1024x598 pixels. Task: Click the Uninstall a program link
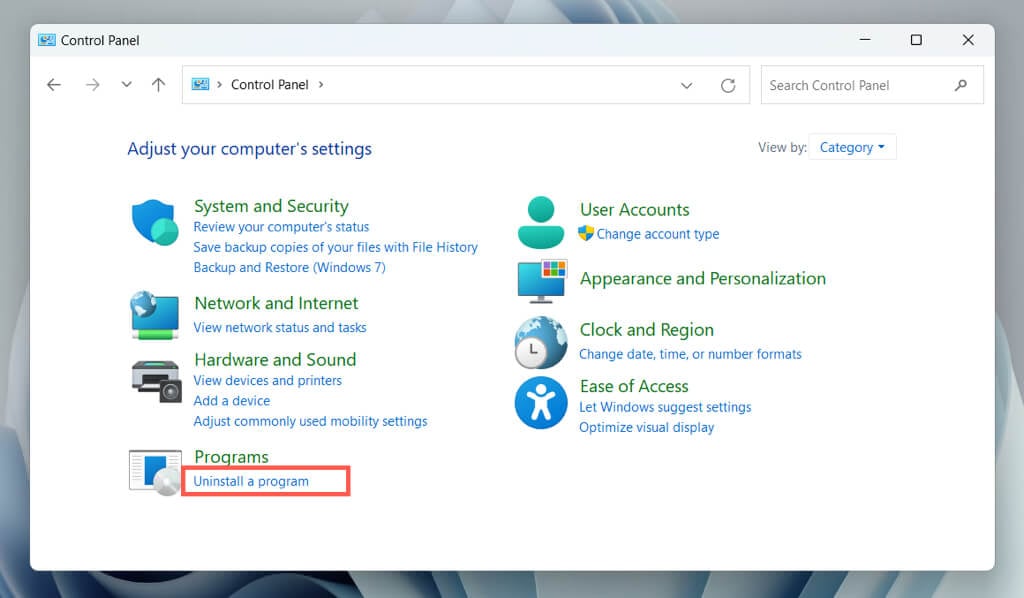251,481
